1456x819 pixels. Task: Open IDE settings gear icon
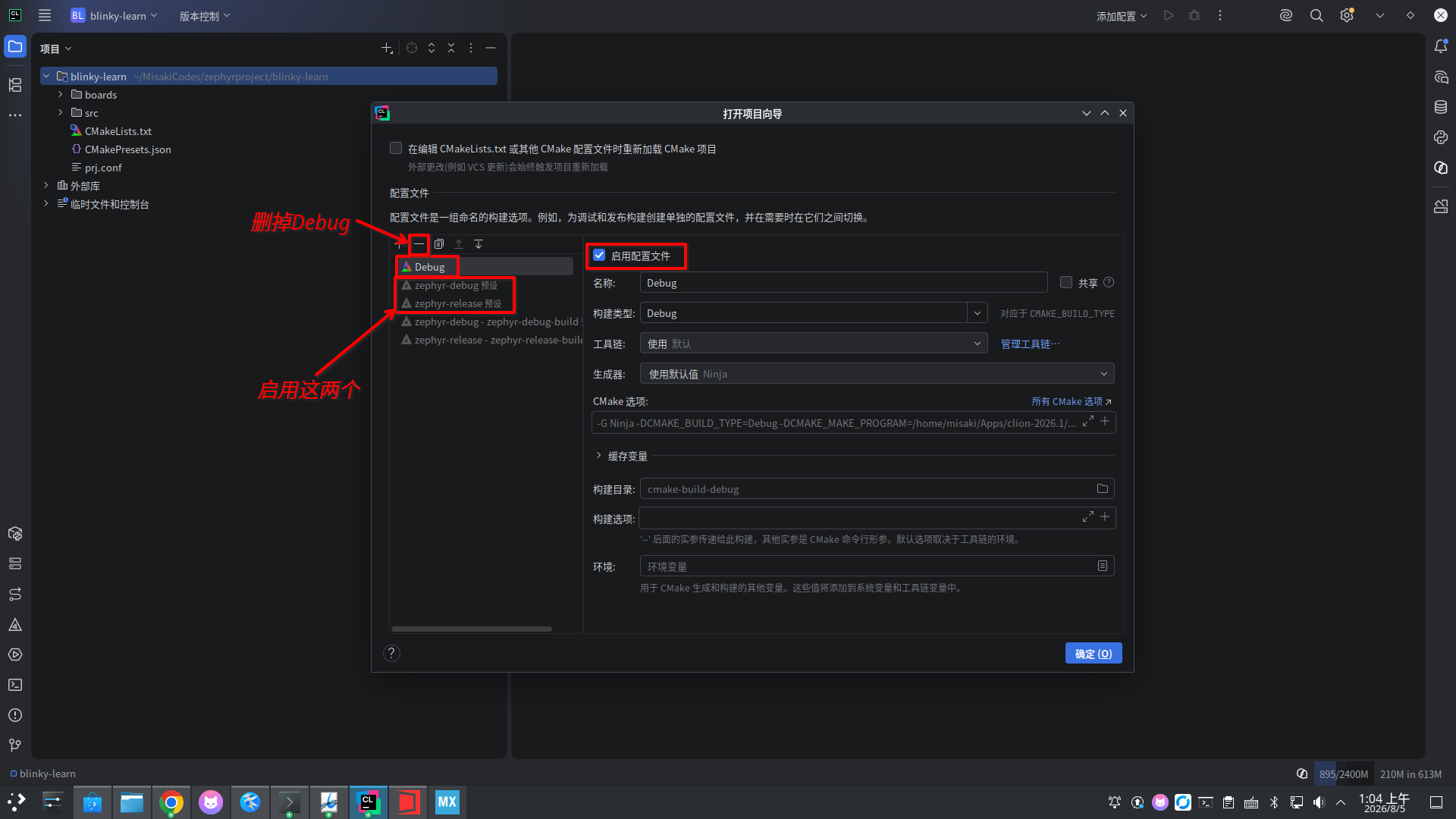coord(1347,15)
